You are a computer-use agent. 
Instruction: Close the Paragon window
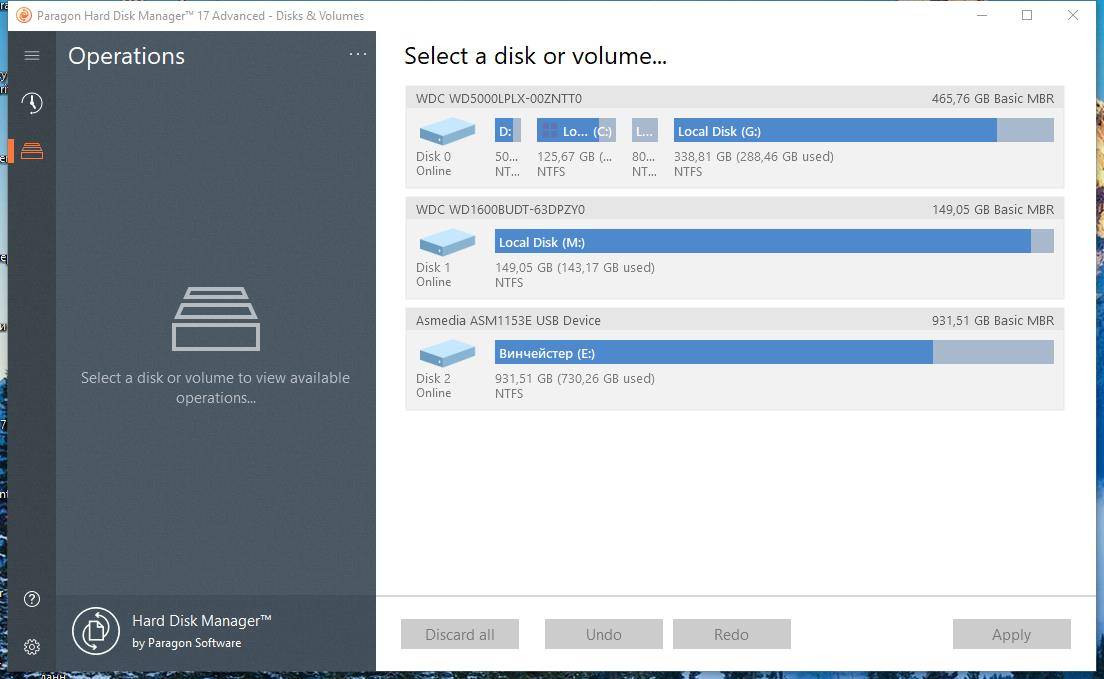[1072, 15]
